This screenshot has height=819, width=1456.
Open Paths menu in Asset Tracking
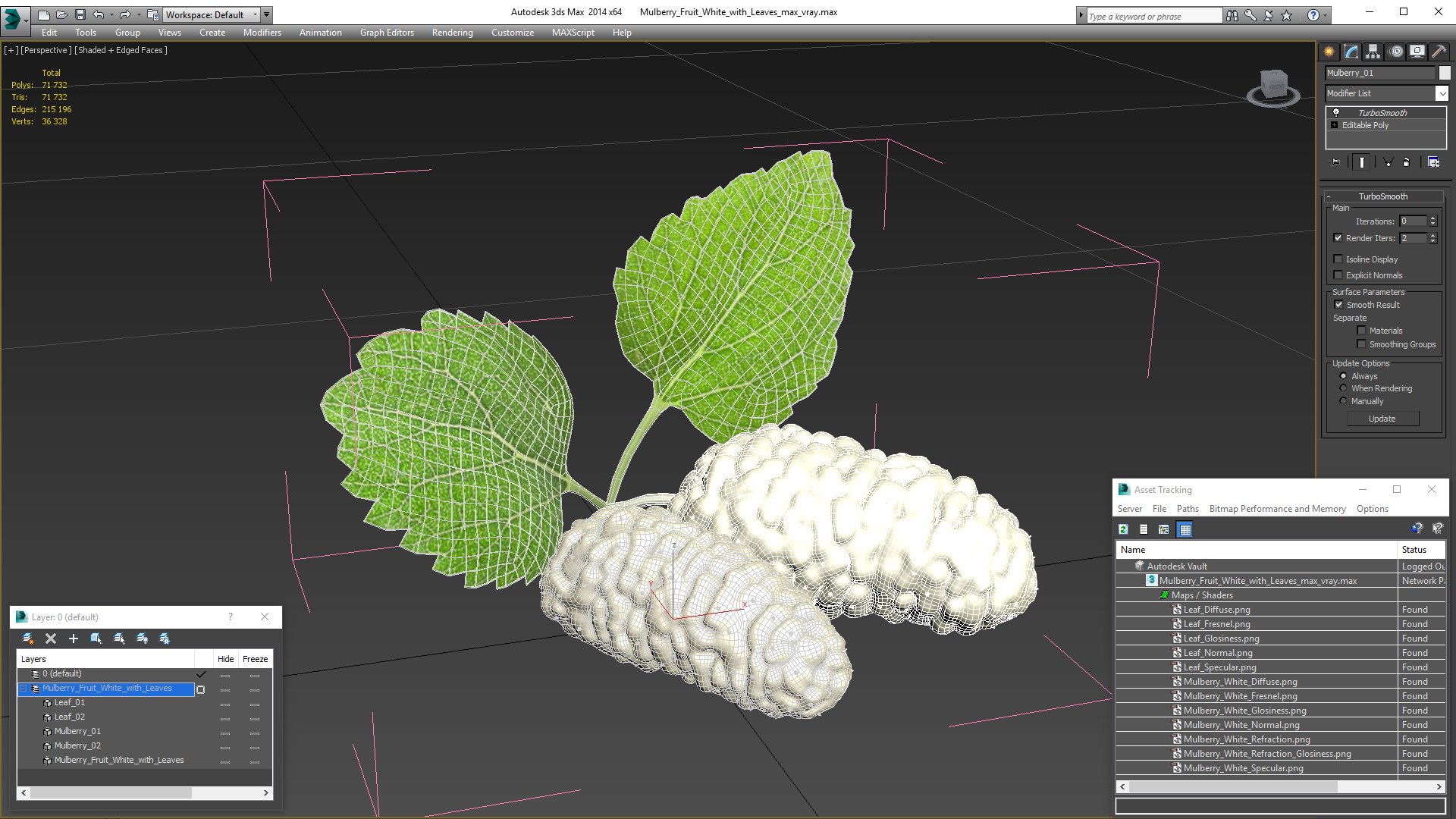1188,509
